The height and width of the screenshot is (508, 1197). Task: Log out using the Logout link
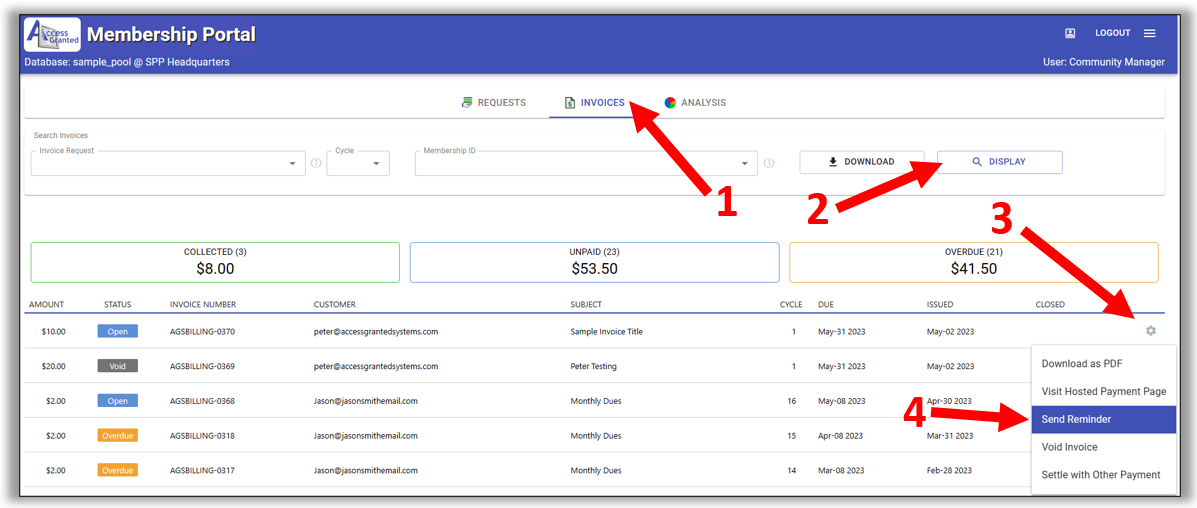(x=1112, y=33)
